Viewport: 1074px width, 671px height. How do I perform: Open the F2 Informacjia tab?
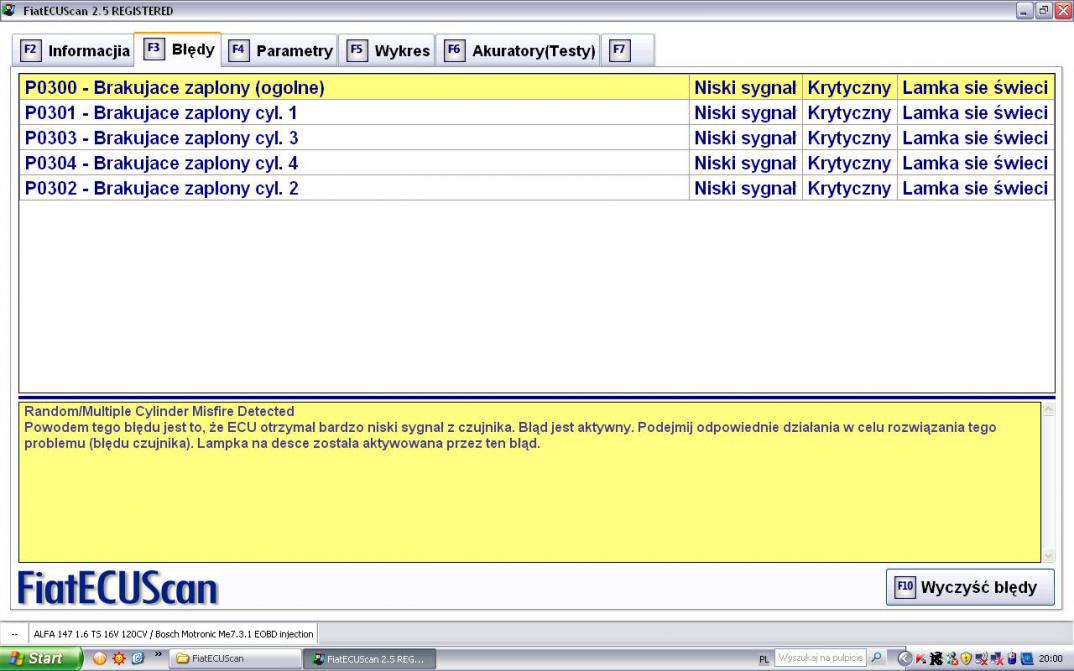[x=73, y=51]
